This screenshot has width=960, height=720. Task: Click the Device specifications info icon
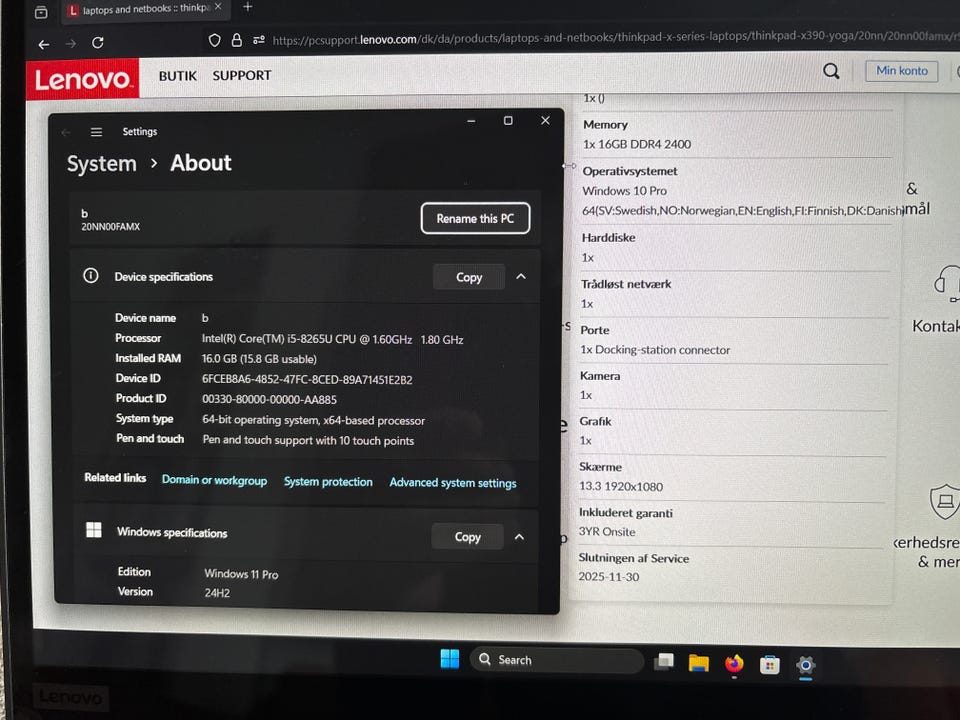point(91,276)
